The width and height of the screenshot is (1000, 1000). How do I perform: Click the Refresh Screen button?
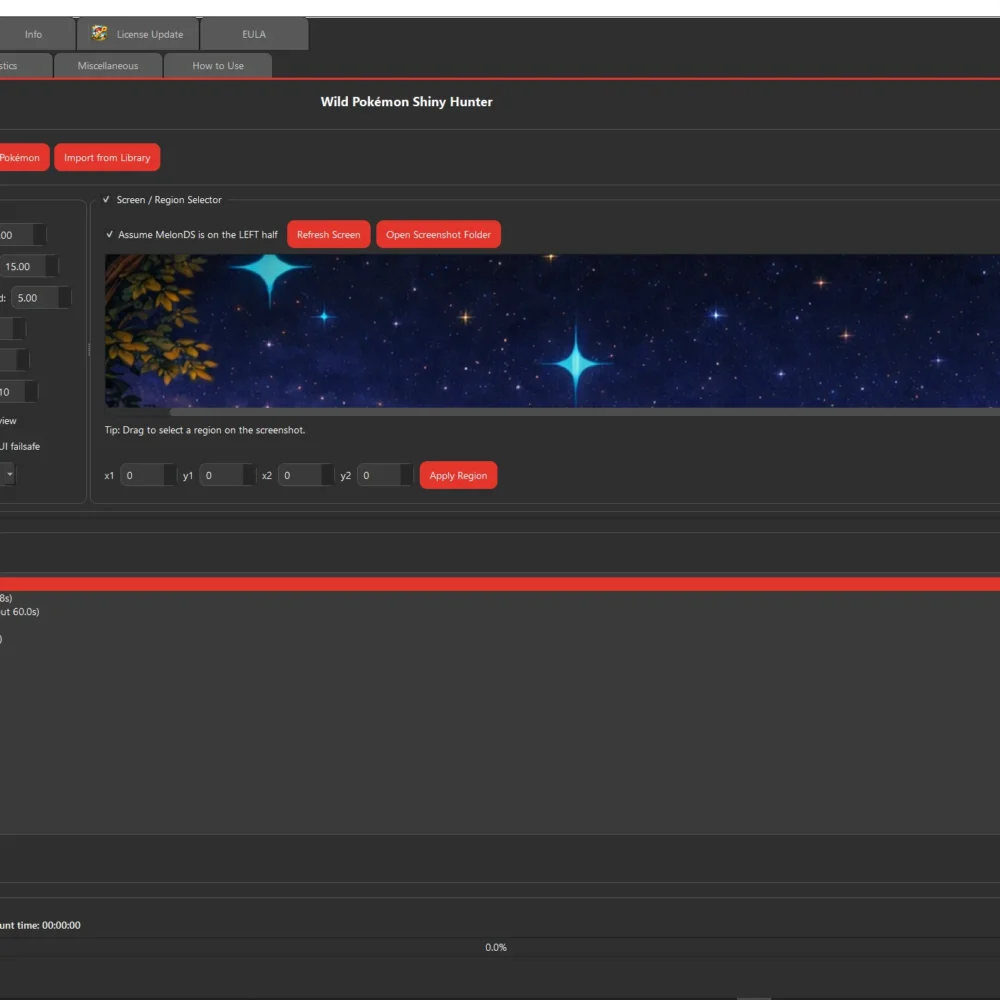(x=328, y=235)
